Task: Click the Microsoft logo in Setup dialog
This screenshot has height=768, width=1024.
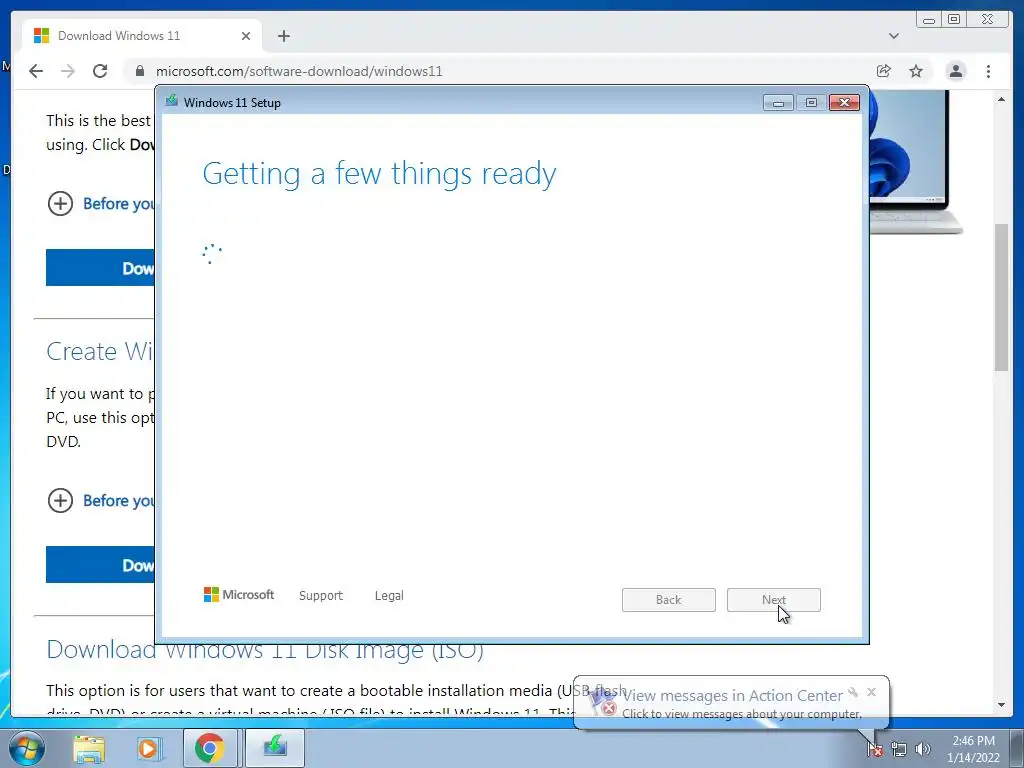Action: [239, 595]
